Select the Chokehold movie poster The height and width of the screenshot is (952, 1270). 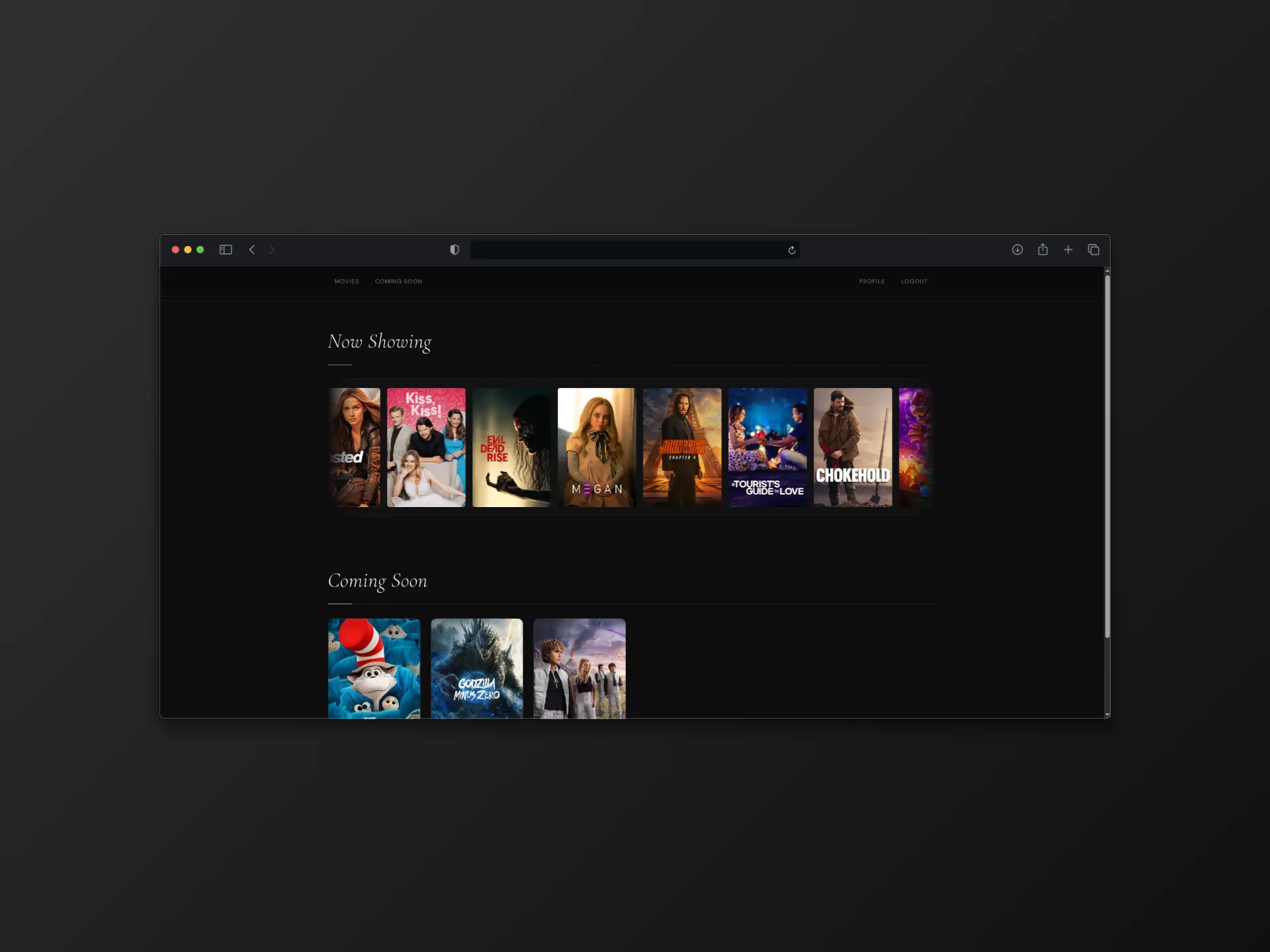tap(853, 448)
